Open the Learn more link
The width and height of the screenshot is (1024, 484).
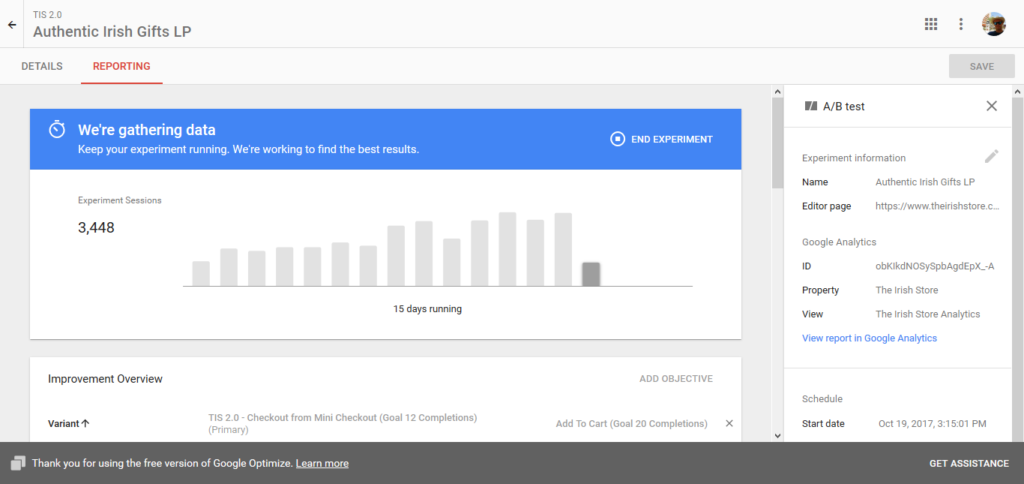pyautogui.click(x=322, y=463)
